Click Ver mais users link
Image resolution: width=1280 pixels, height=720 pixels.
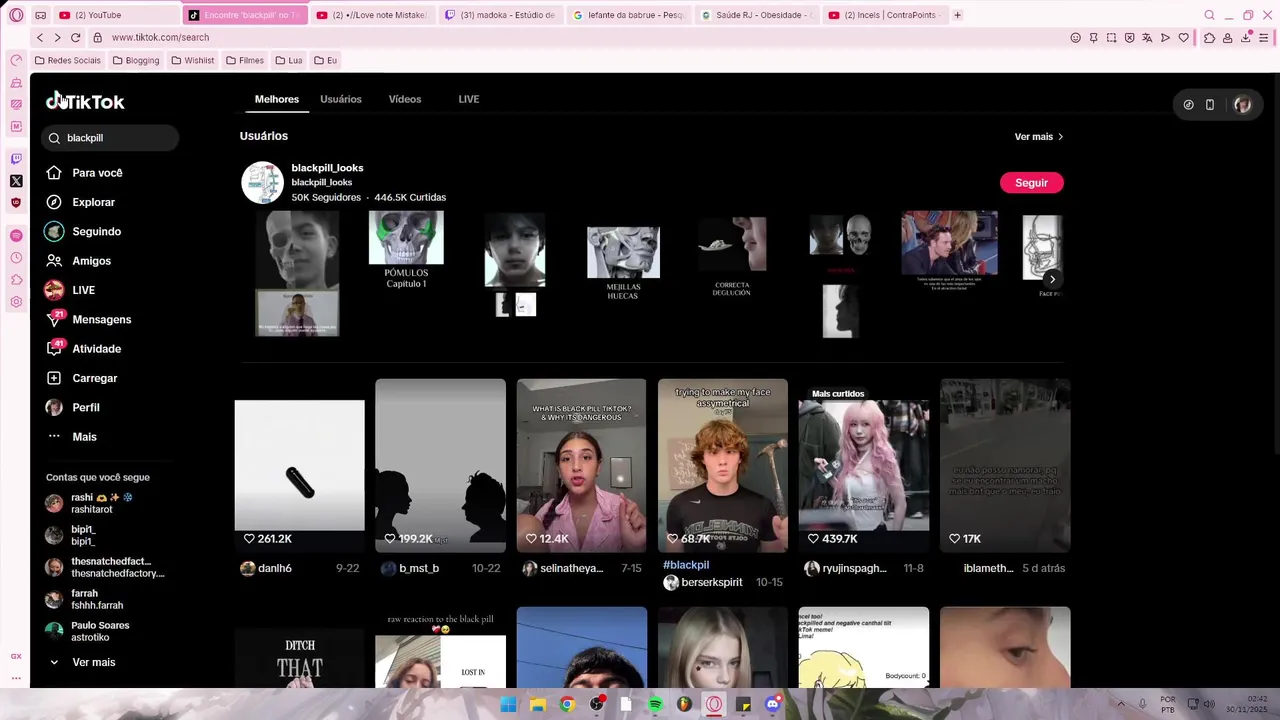1039,137
